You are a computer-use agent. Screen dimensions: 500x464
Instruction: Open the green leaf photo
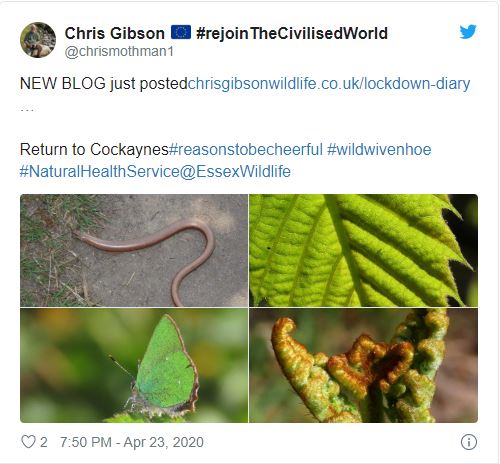(x=363, y=250)
